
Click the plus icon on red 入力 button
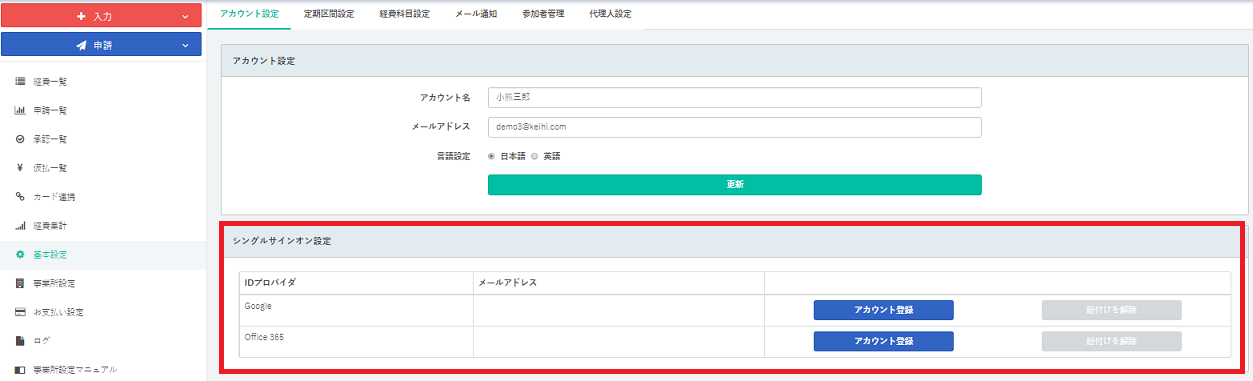click(81, 17)
